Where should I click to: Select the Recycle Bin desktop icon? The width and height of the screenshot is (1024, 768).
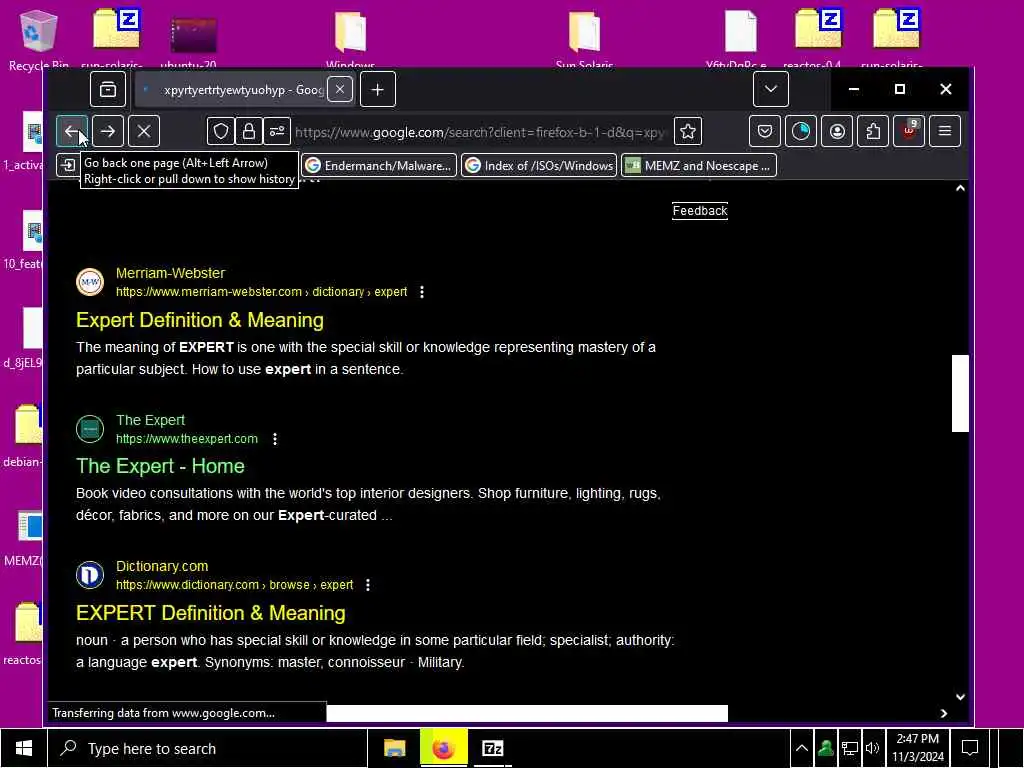click(39, 38)
